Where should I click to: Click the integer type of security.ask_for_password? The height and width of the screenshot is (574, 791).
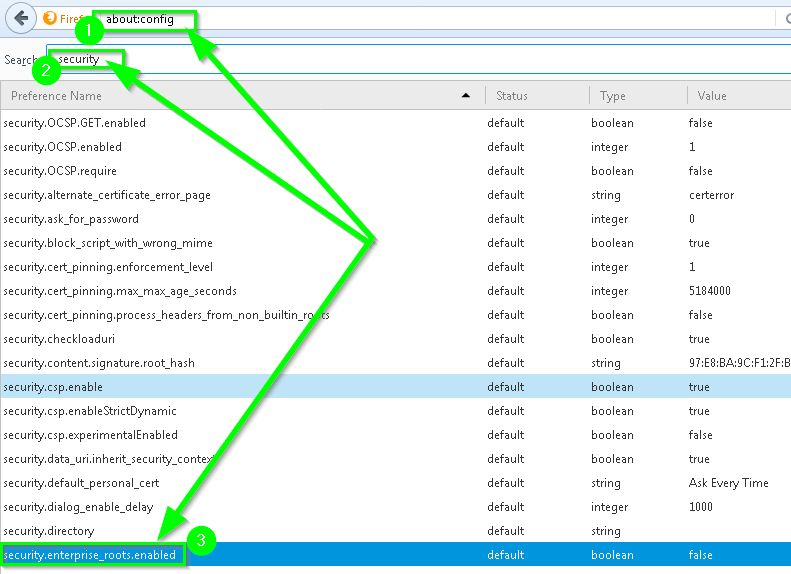pyautogui.click(x=609, y=219)
